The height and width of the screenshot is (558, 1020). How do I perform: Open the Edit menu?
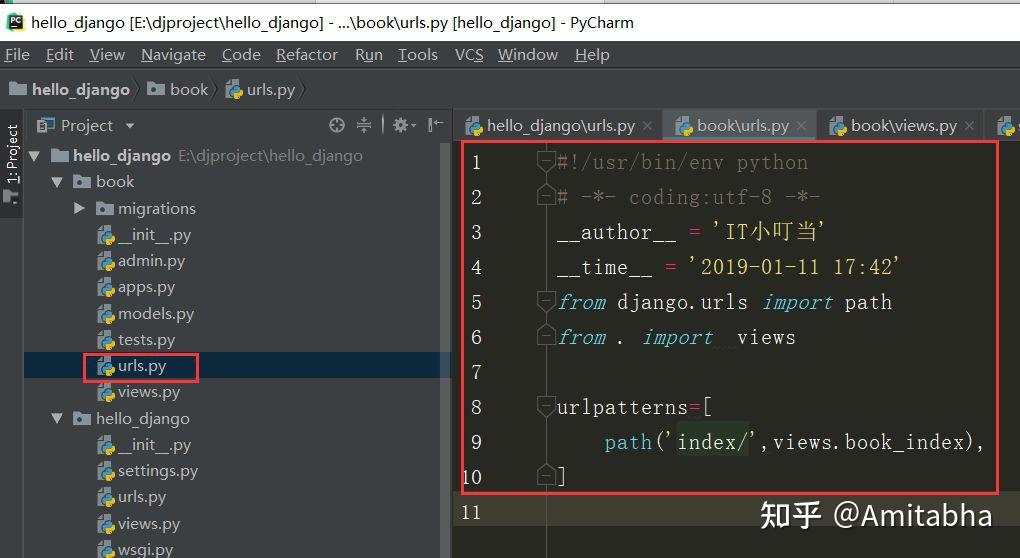59,55
